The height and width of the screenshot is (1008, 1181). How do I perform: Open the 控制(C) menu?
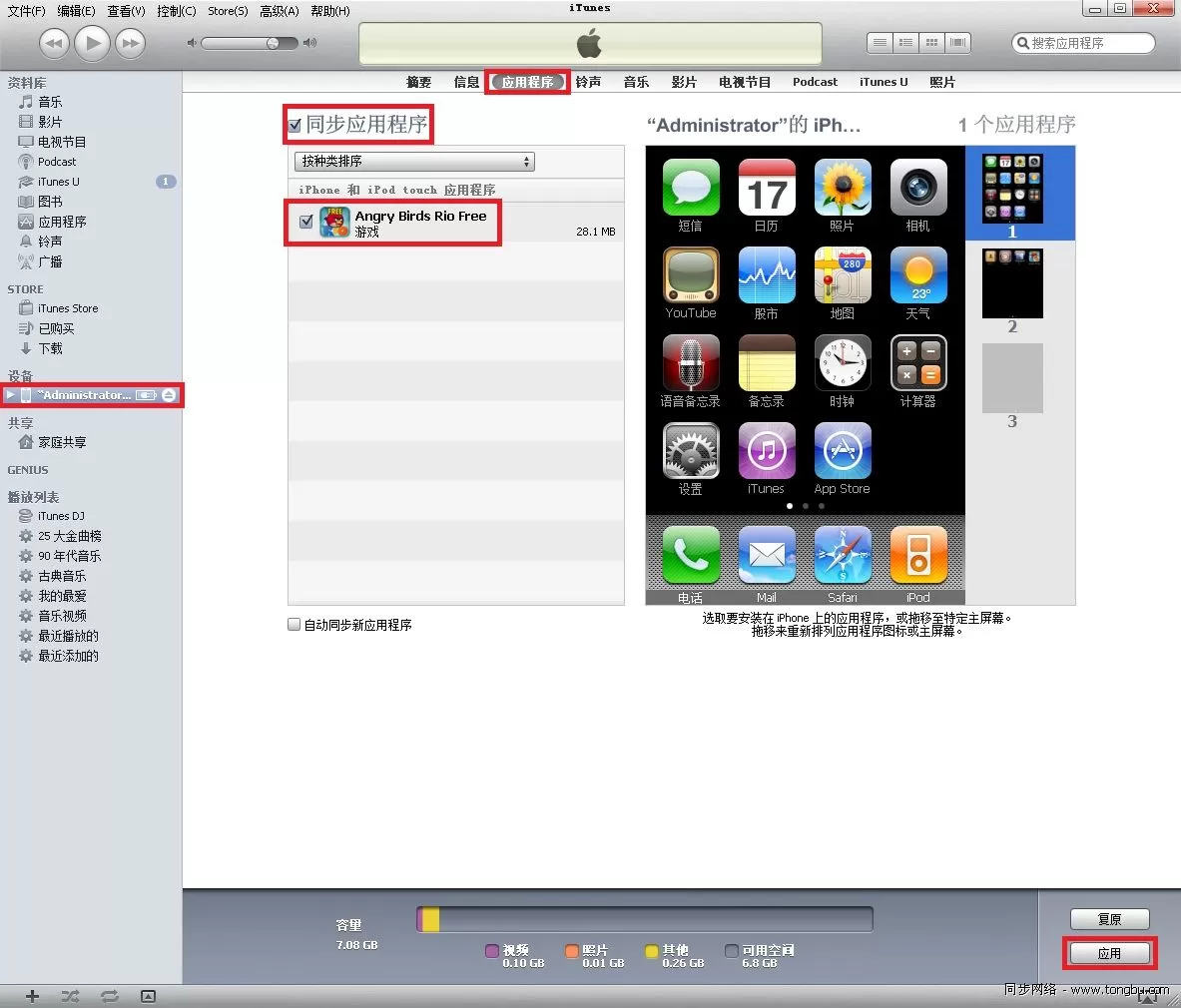177,11
